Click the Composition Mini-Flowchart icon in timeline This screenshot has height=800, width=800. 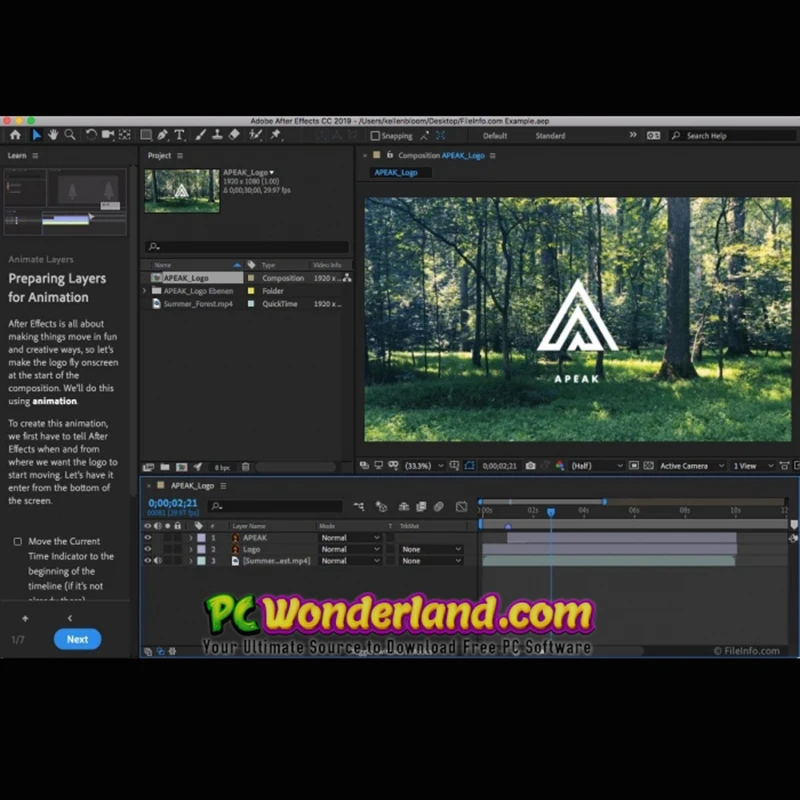(359, 507)
